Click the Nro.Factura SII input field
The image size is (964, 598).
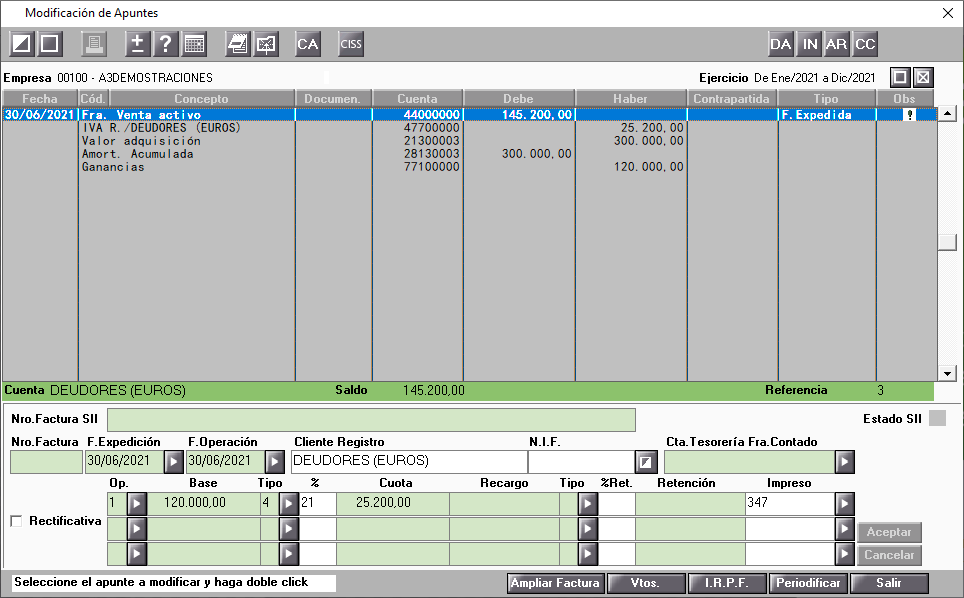click(x=371, y=420)
